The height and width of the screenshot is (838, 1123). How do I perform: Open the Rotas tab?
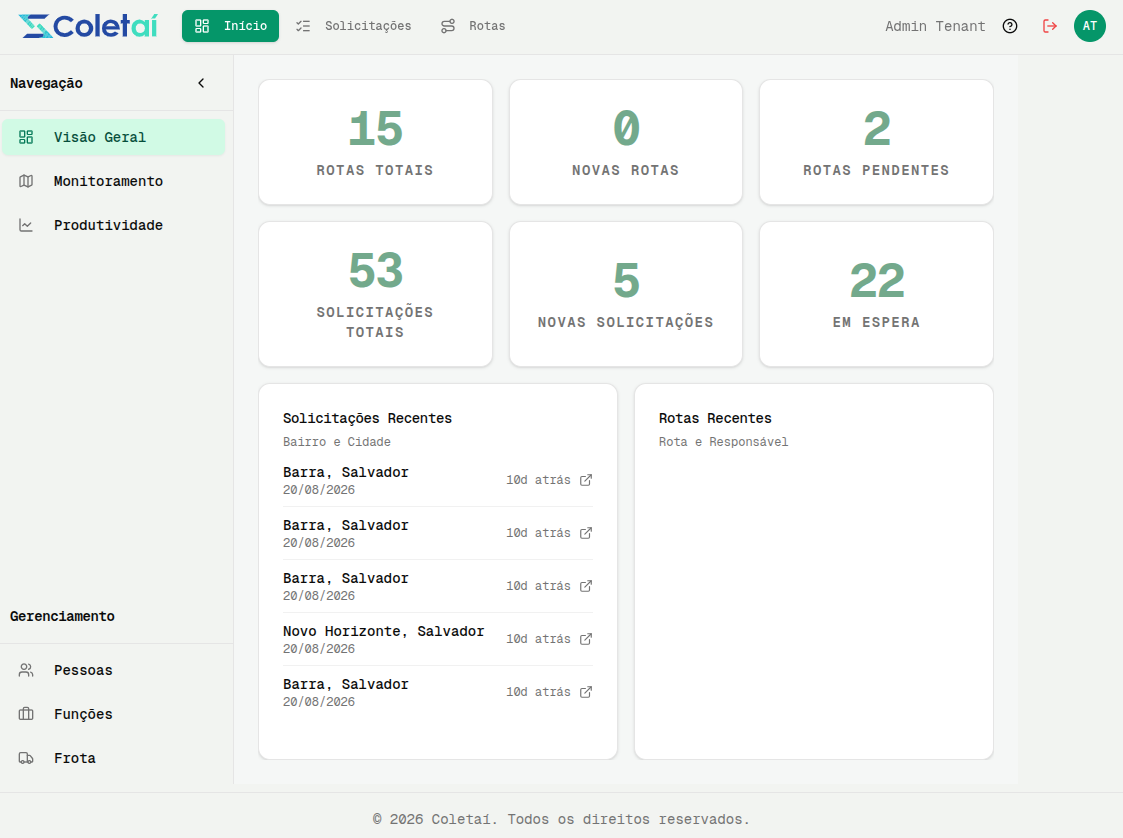point(473,26)
